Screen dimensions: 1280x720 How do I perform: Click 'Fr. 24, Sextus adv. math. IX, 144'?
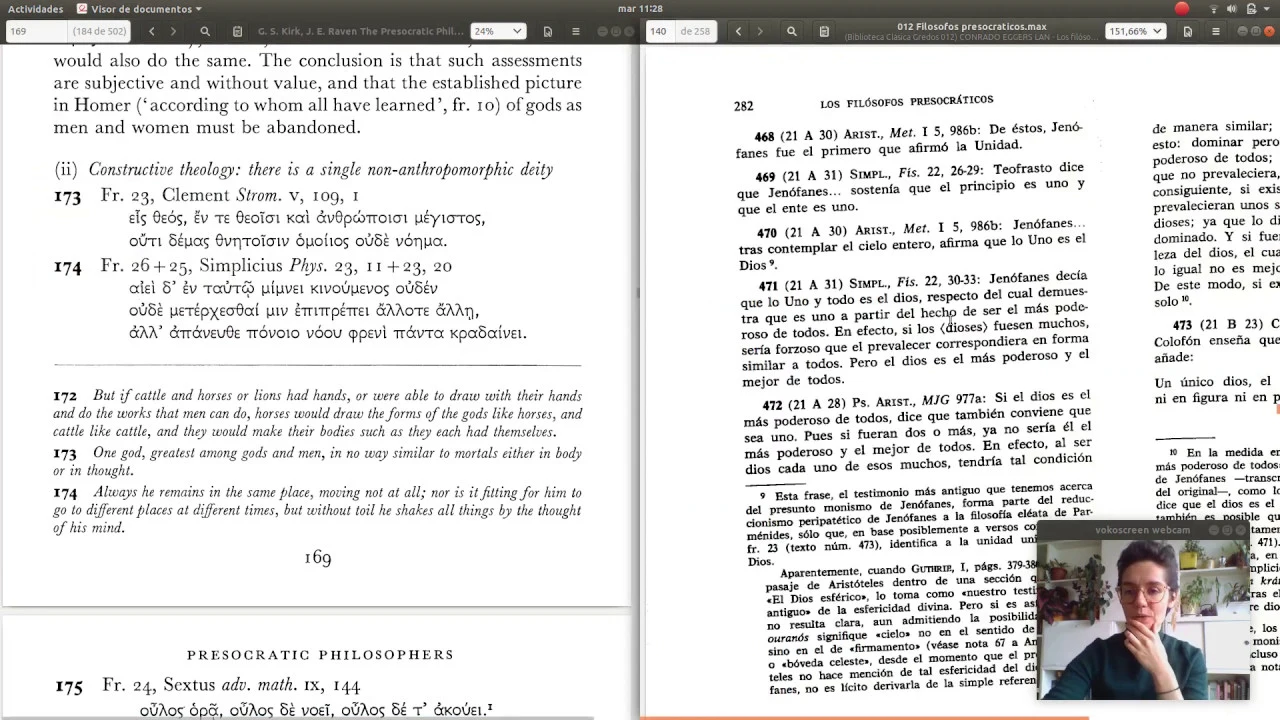231,686
